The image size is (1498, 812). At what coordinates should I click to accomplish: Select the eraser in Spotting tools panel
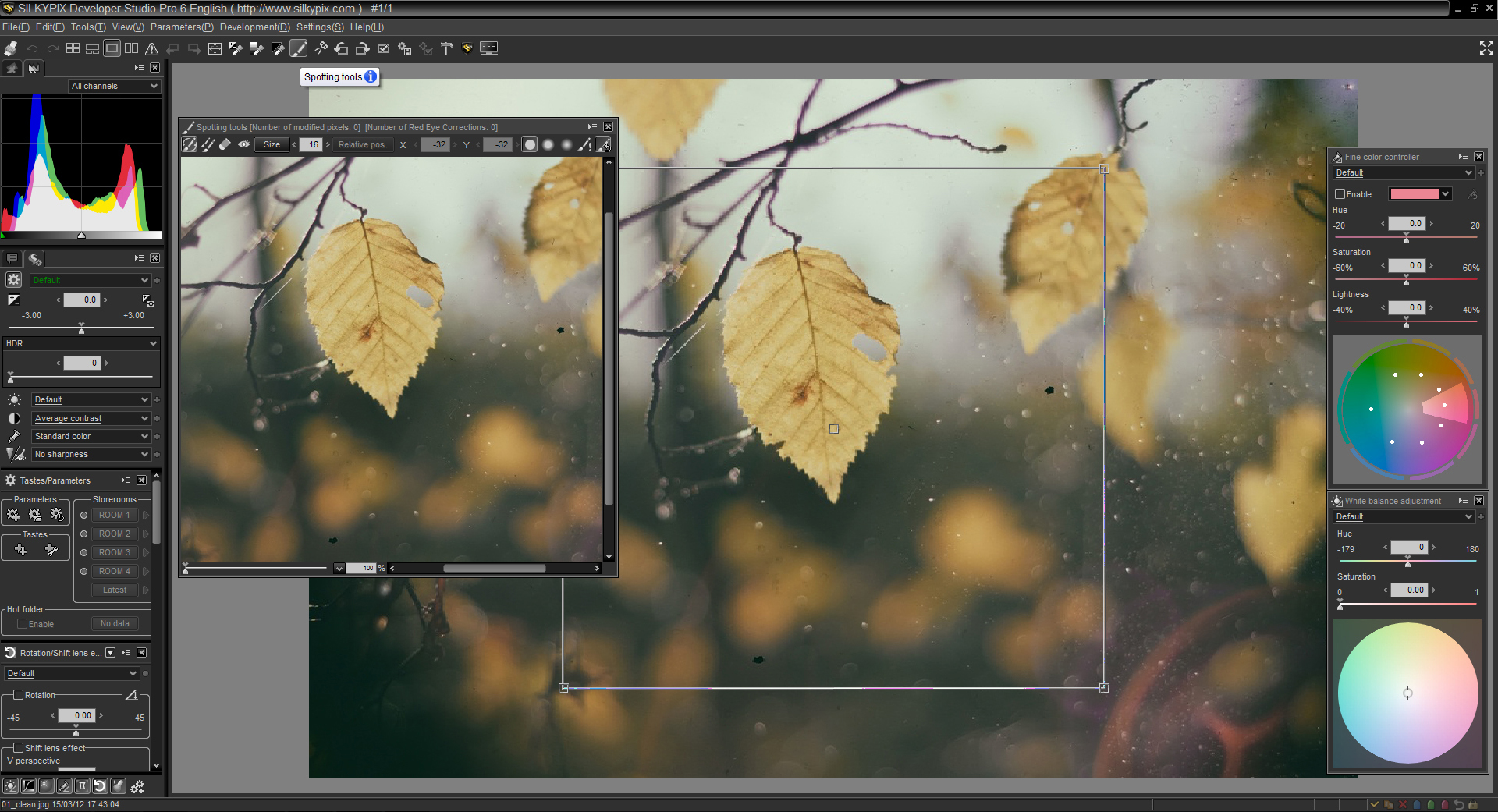[x=225, y=144]
